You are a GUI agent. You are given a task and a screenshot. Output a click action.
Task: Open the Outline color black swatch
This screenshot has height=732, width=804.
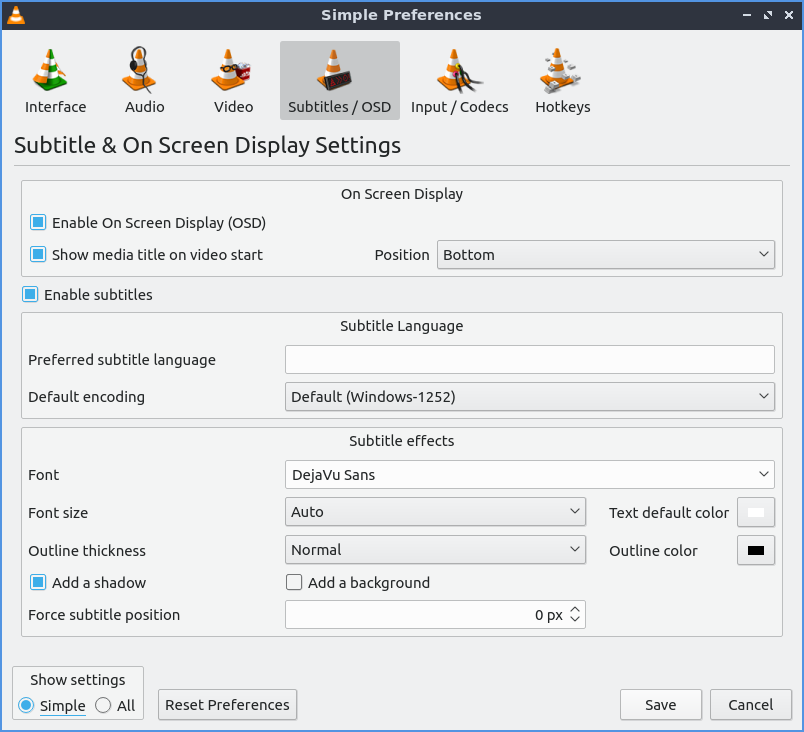(x=756, y=550)
